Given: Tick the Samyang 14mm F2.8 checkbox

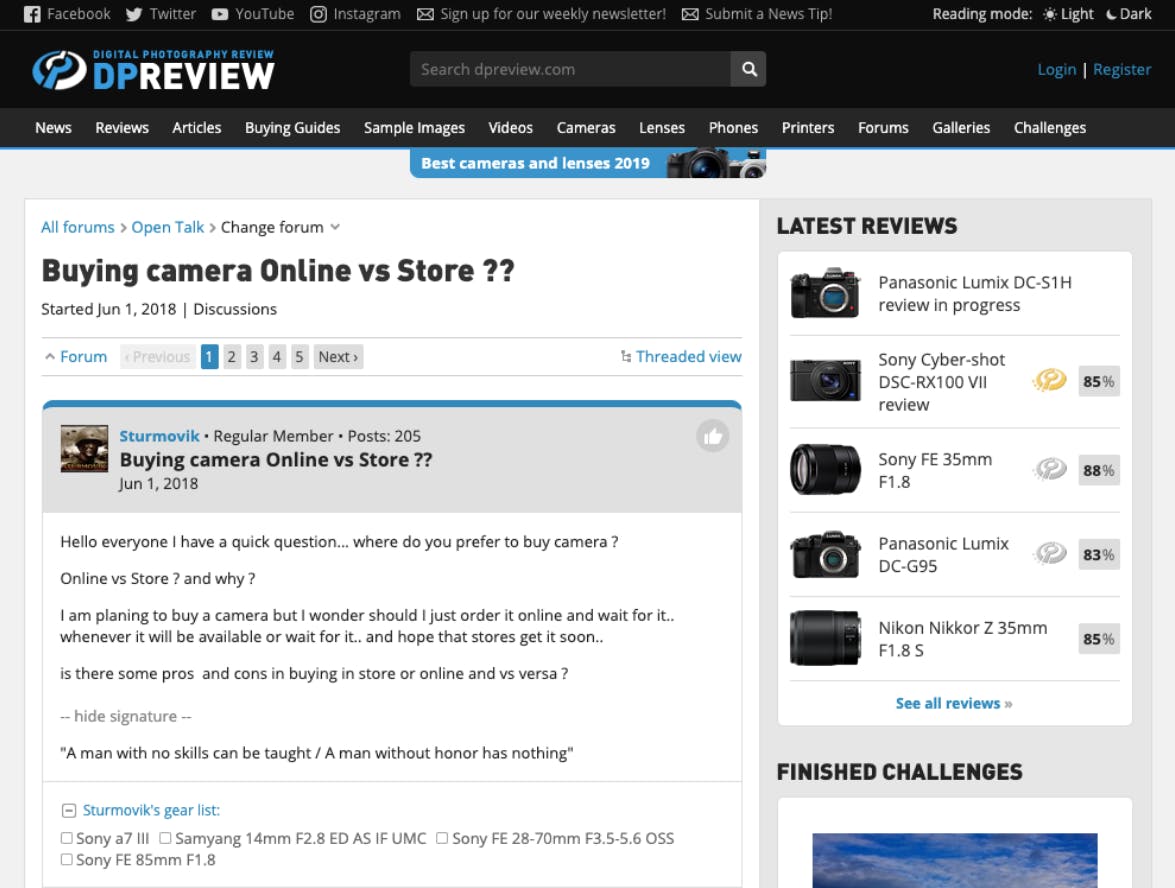Looking at the screenshot, I should [166, 838].
